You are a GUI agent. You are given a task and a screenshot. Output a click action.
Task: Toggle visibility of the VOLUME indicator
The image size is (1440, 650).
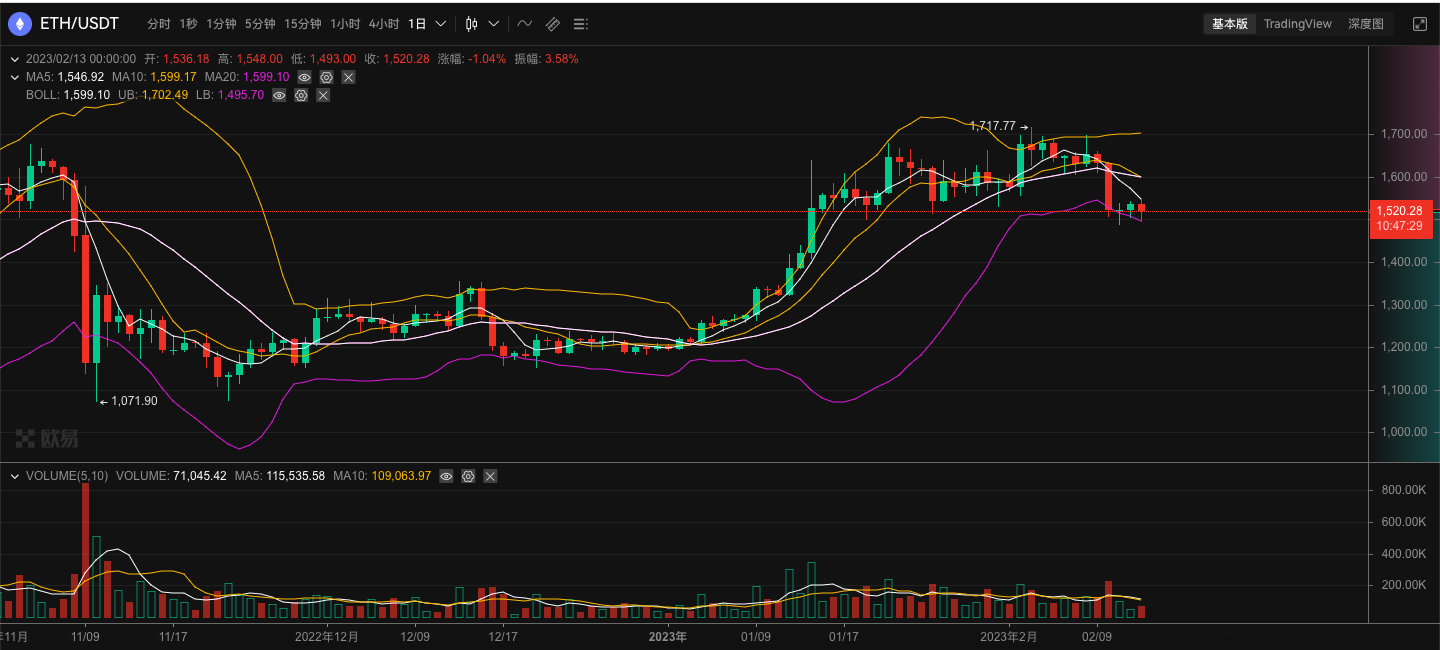click(x=446, y=476)
